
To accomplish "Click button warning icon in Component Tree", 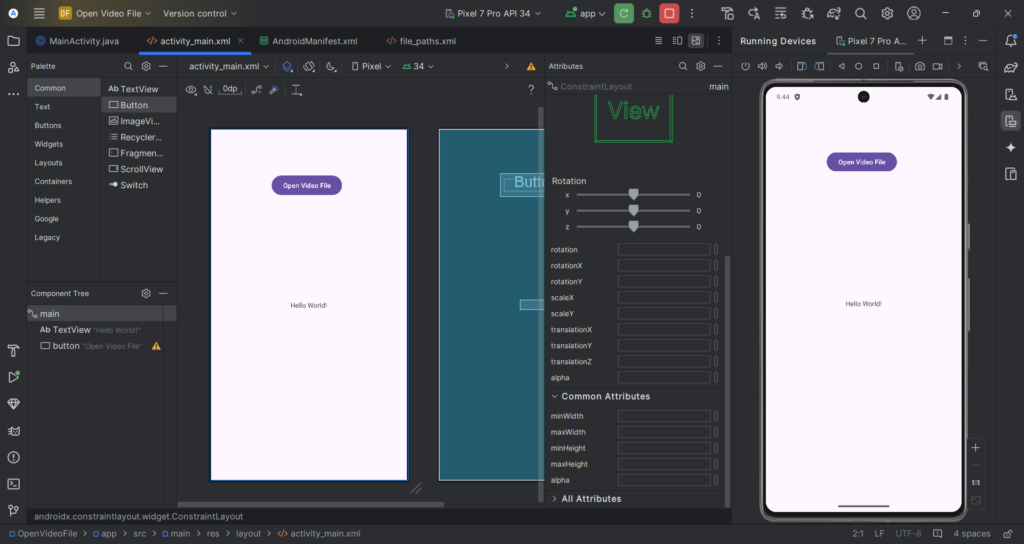I will pos(156,346).
